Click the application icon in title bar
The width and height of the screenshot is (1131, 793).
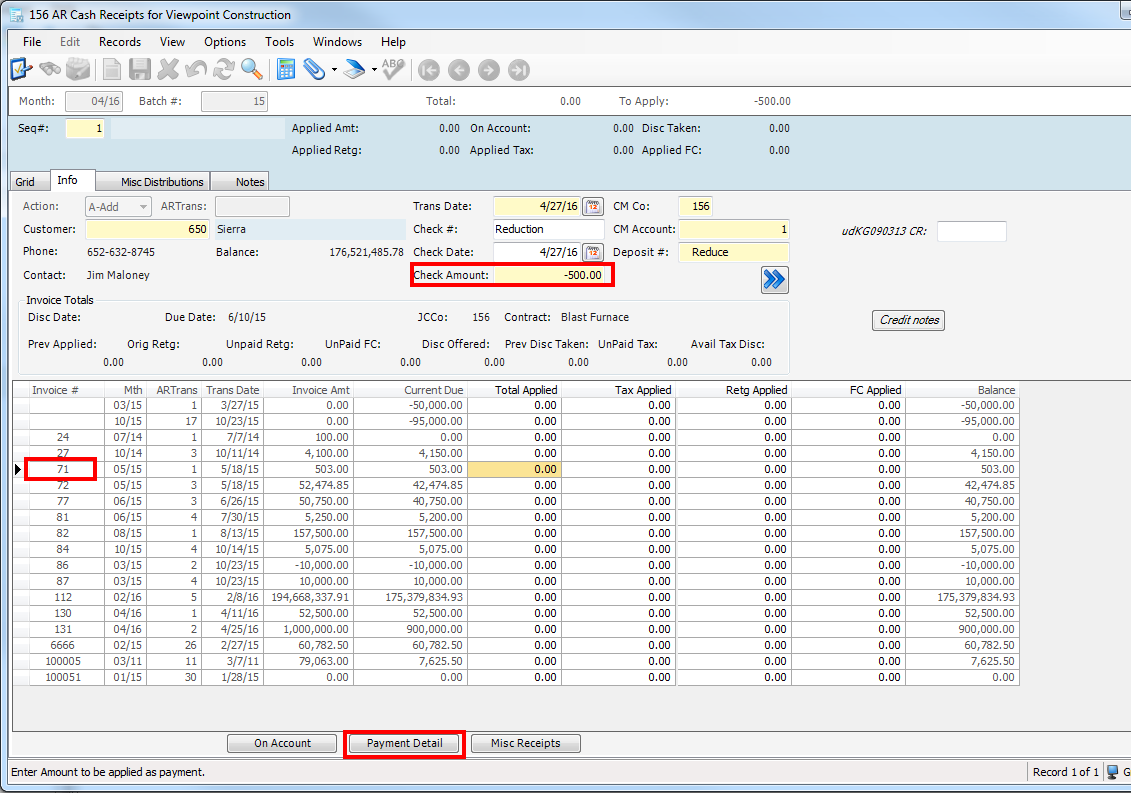(17, 14)
